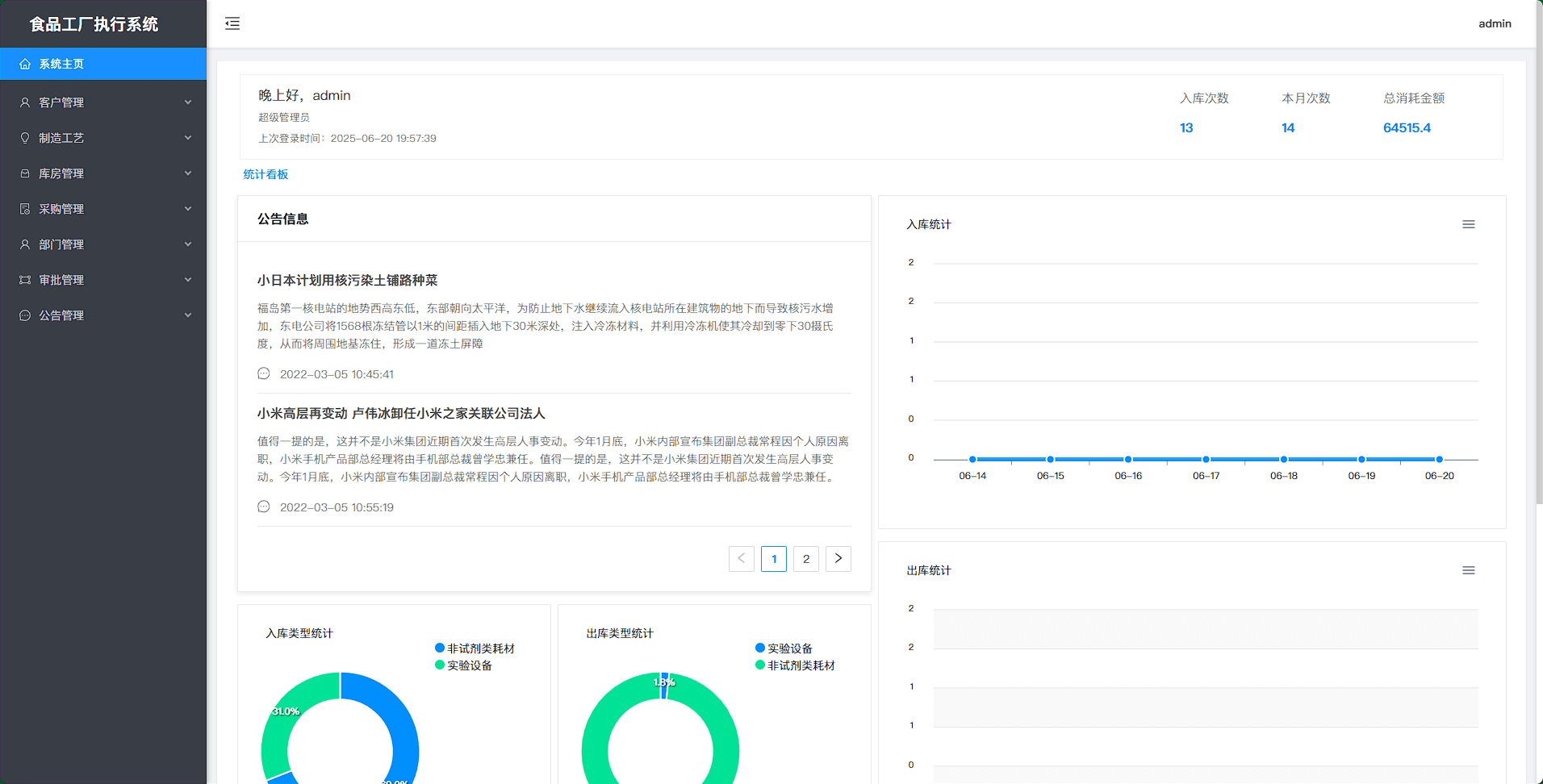Screen dimensions: 1543x784
Task: Click the 食品工厂执行系统 title
Action: (94, 24)
